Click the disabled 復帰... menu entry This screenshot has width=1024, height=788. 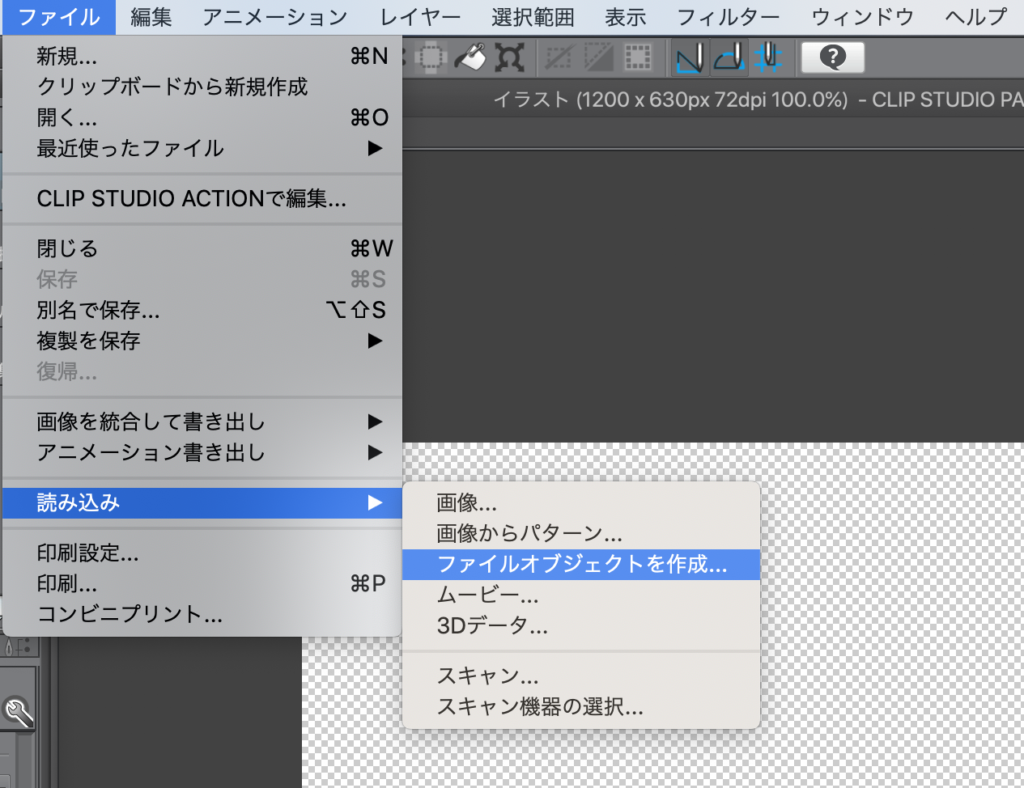point(202,371)
